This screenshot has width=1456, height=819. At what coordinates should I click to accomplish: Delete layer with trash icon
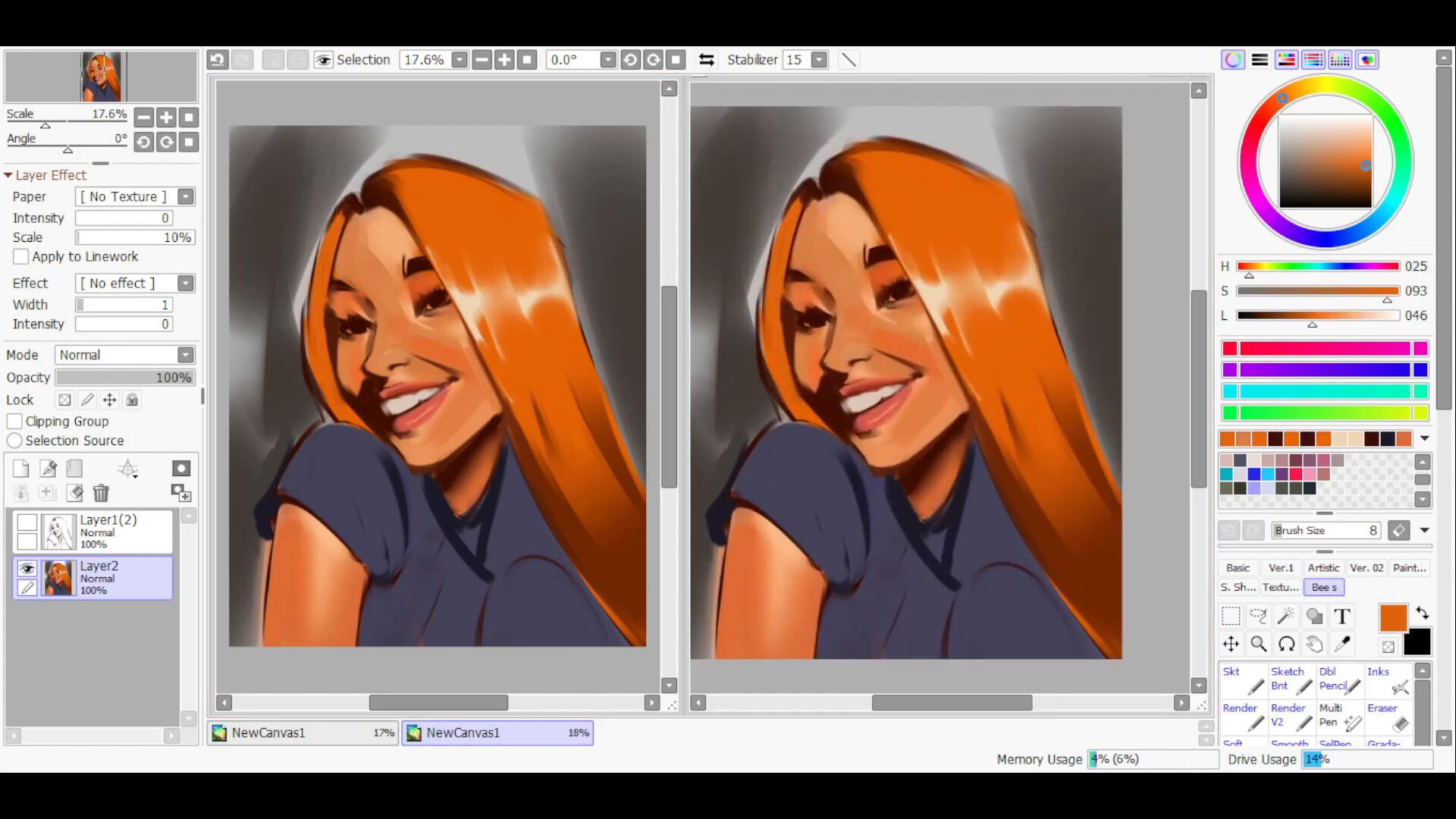[x=101, y=493]
